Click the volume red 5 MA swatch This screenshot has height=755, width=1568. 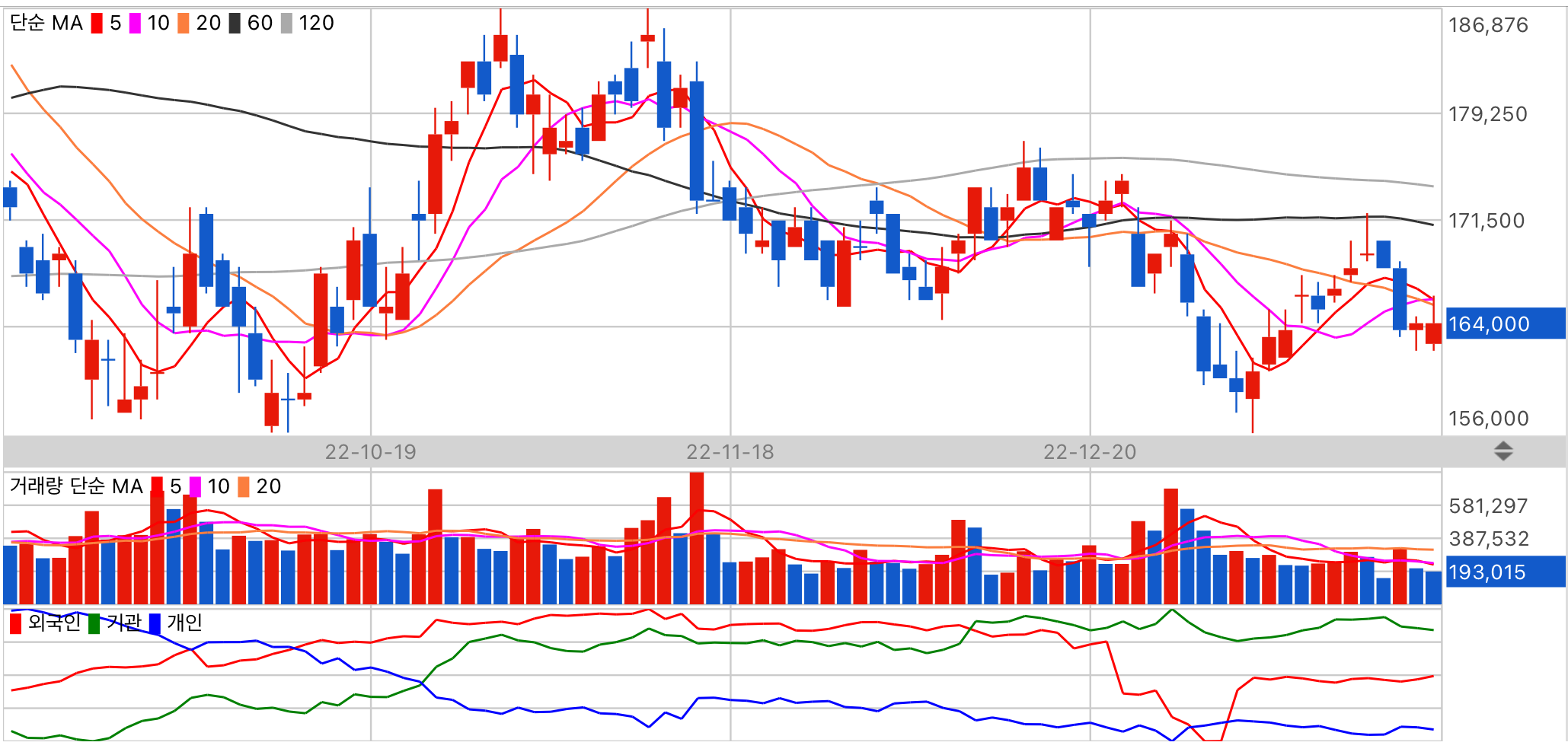tap(157, 486)
